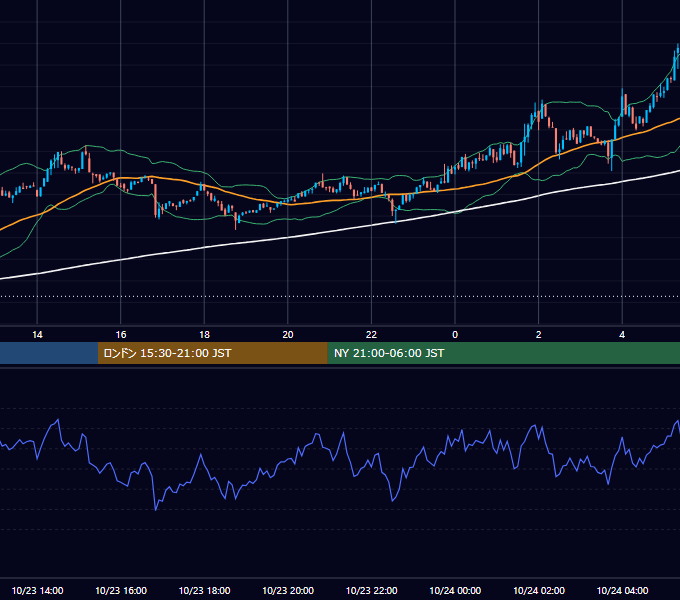Click the '22' hour label on price chart axis
Viewport: 680px width, 600px height.
pyautogui.click(x=371, y=335)
